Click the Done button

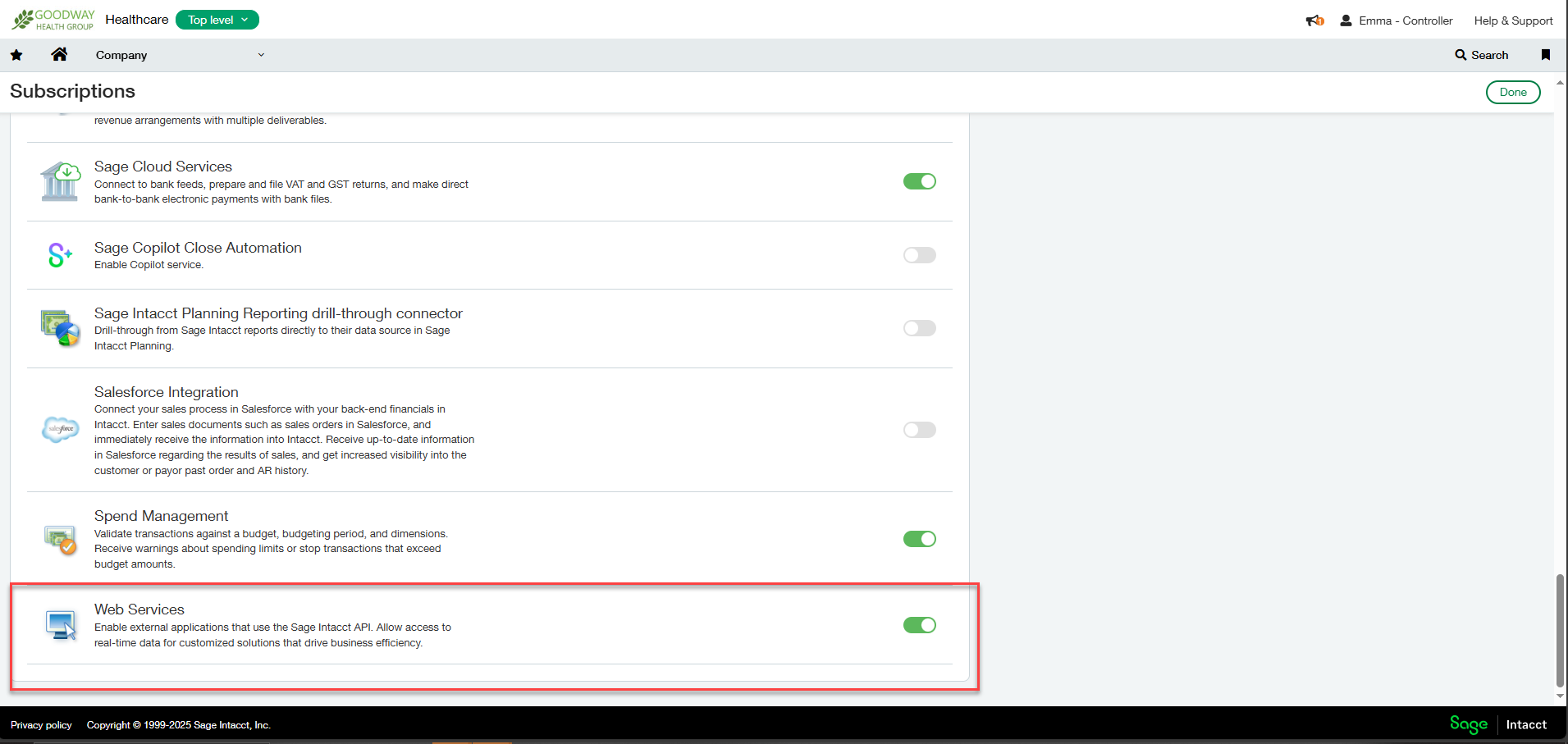click(x=1513, y=92)
